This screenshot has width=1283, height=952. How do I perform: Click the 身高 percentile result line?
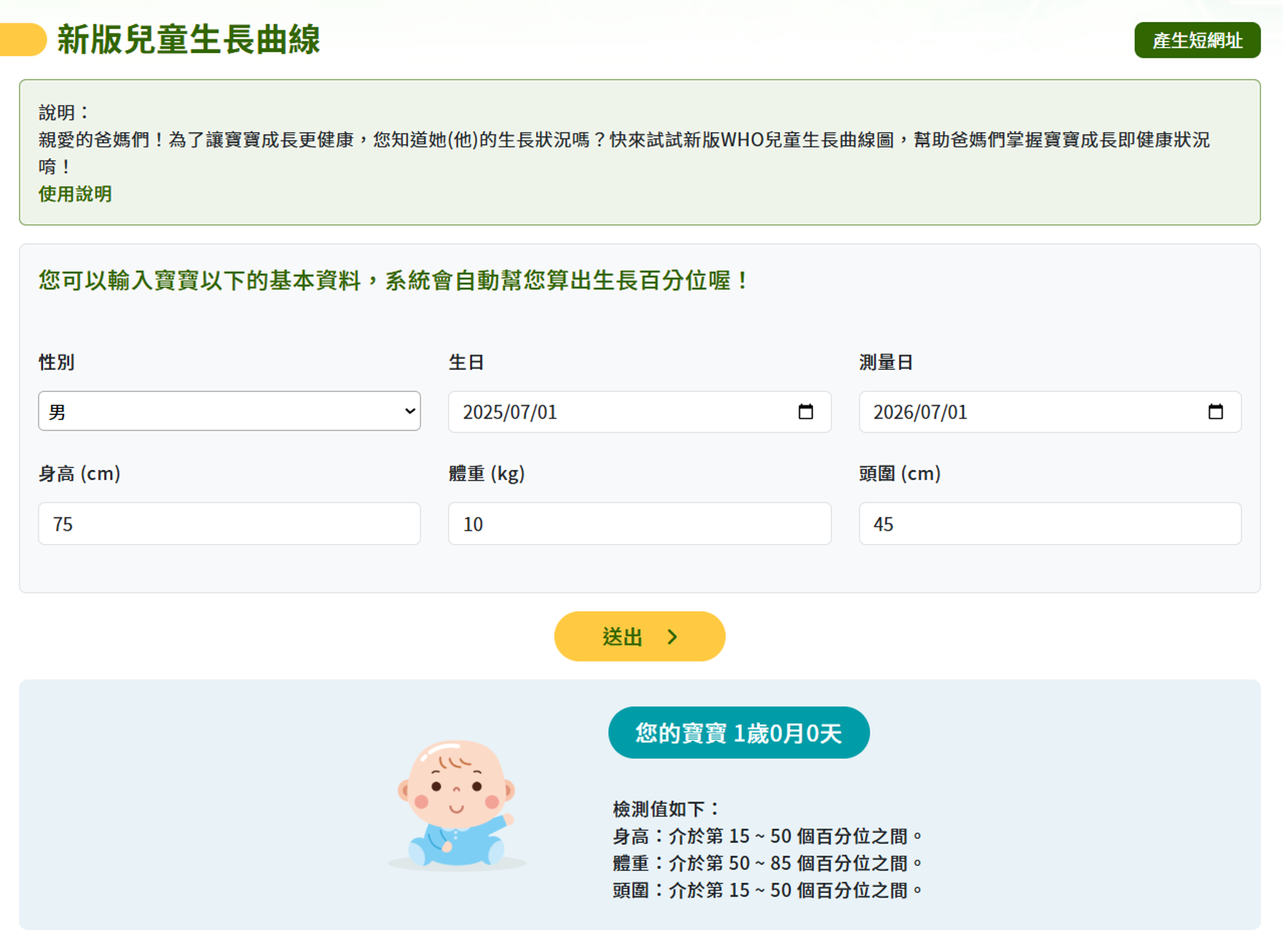(768, 836)
